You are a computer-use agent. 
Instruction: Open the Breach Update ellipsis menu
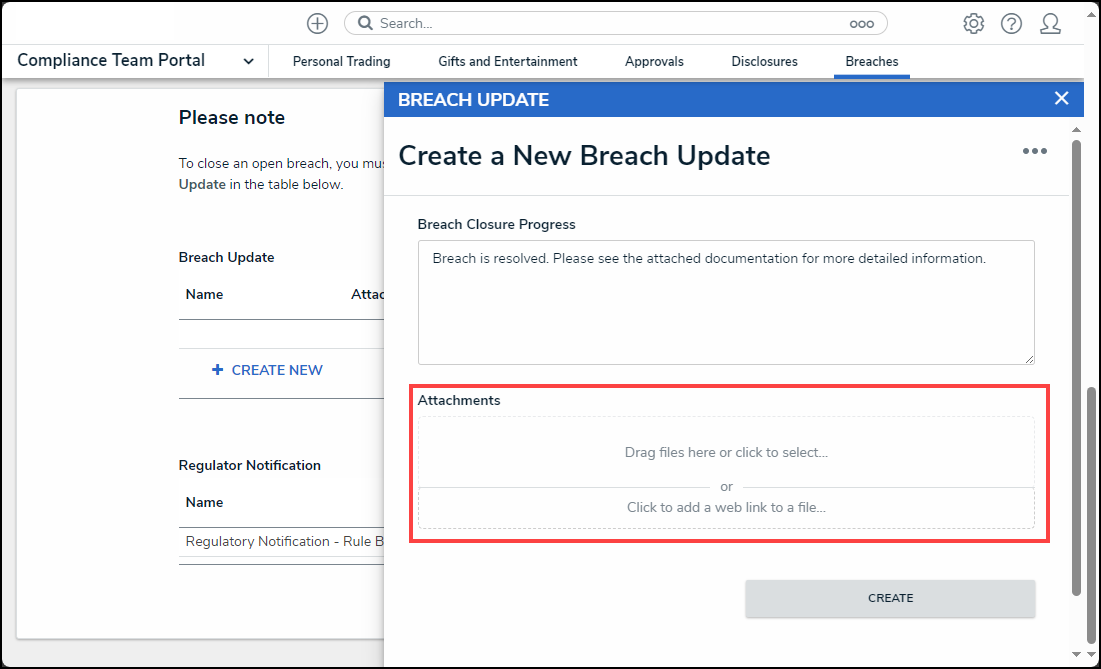(1034, 151)
